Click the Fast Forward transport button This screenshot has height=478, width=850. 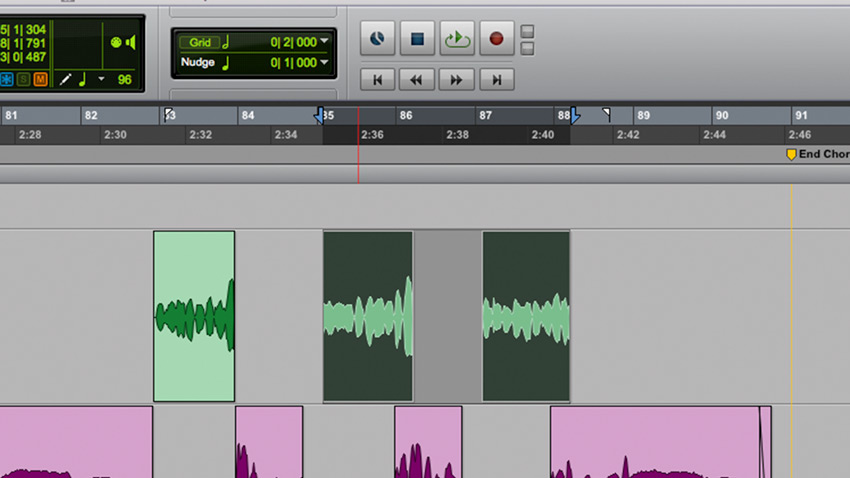[456, 80]
